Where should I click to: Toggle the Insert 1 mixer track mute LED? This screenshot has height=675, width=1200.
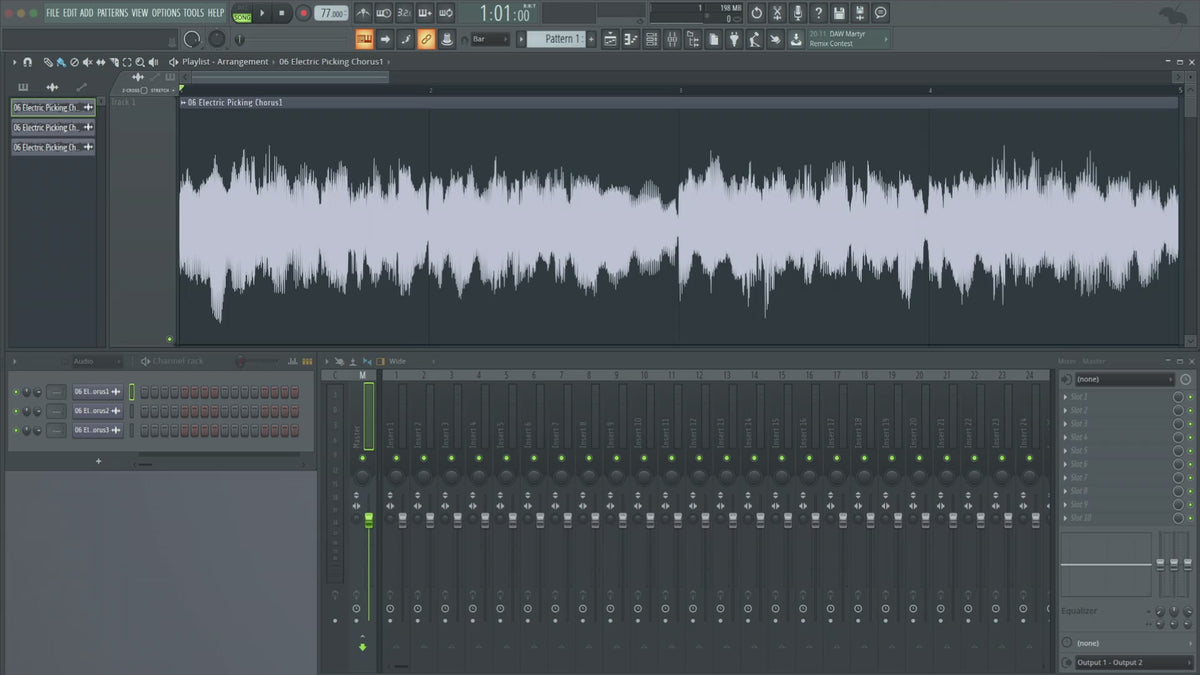click(x=395, y=457)
